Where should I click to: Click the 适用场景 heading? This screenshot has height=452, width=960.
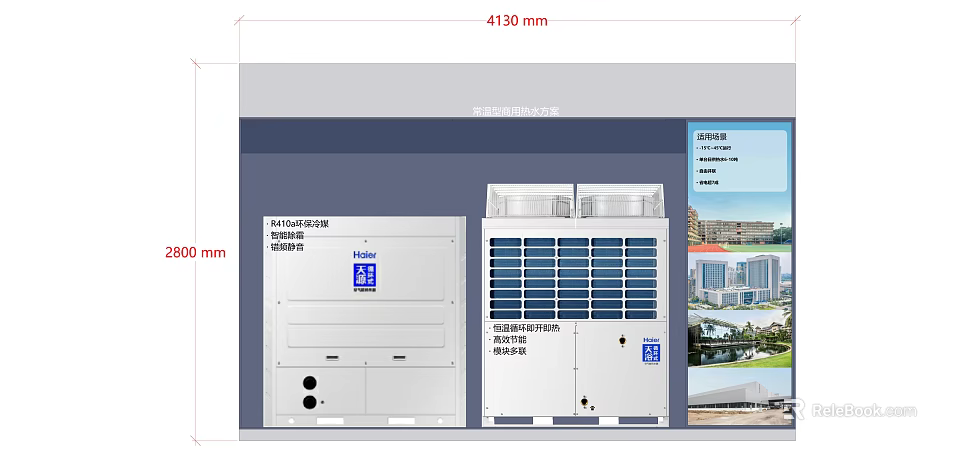click(x=711, y=137)
